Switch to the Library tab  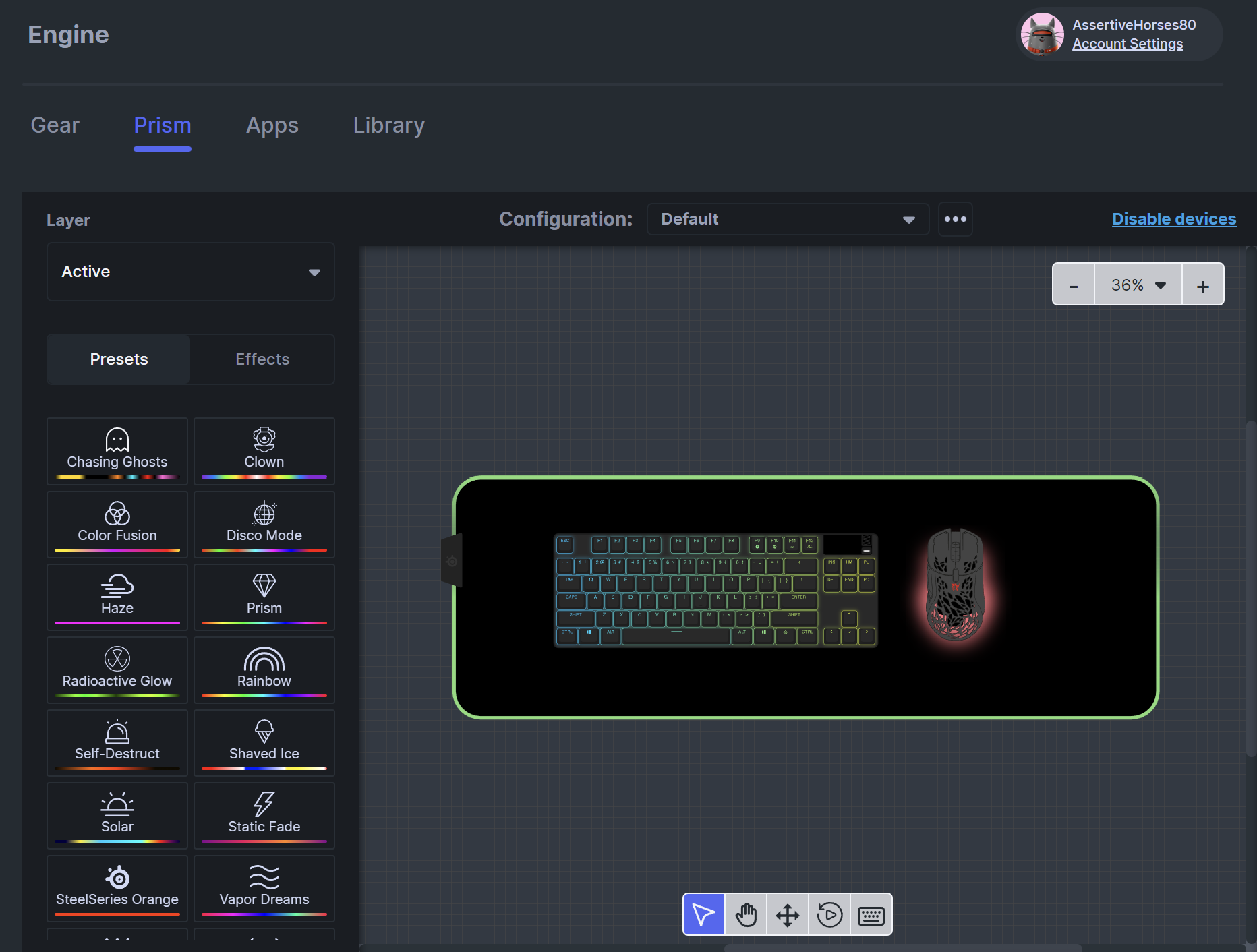pyautogui.click(x=389, y=125)
